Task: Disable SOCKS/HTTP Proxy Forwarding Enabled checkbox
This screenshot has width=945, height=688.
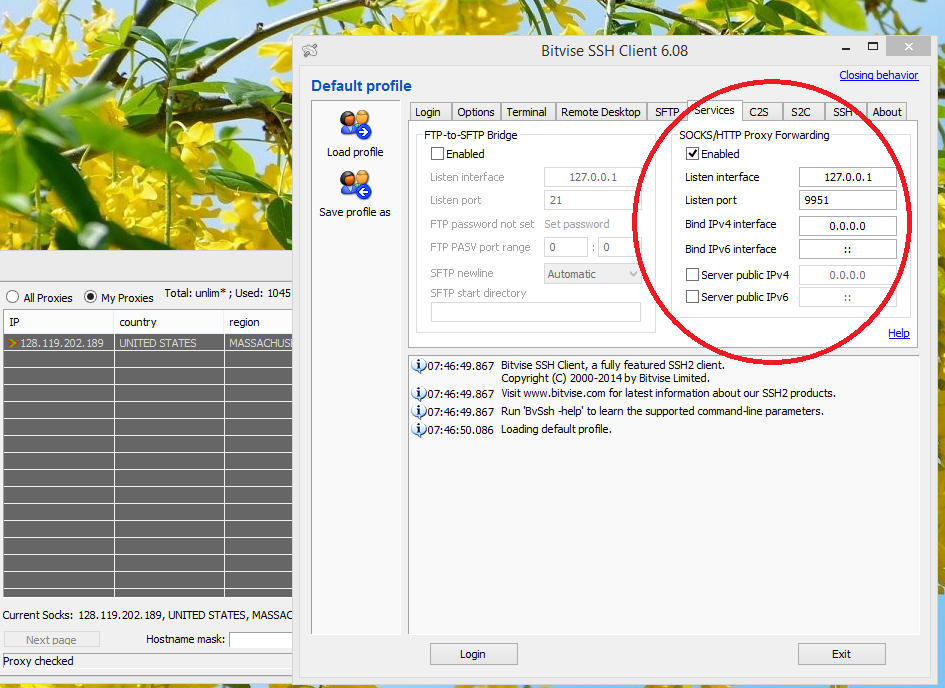Action: [692, 154]
